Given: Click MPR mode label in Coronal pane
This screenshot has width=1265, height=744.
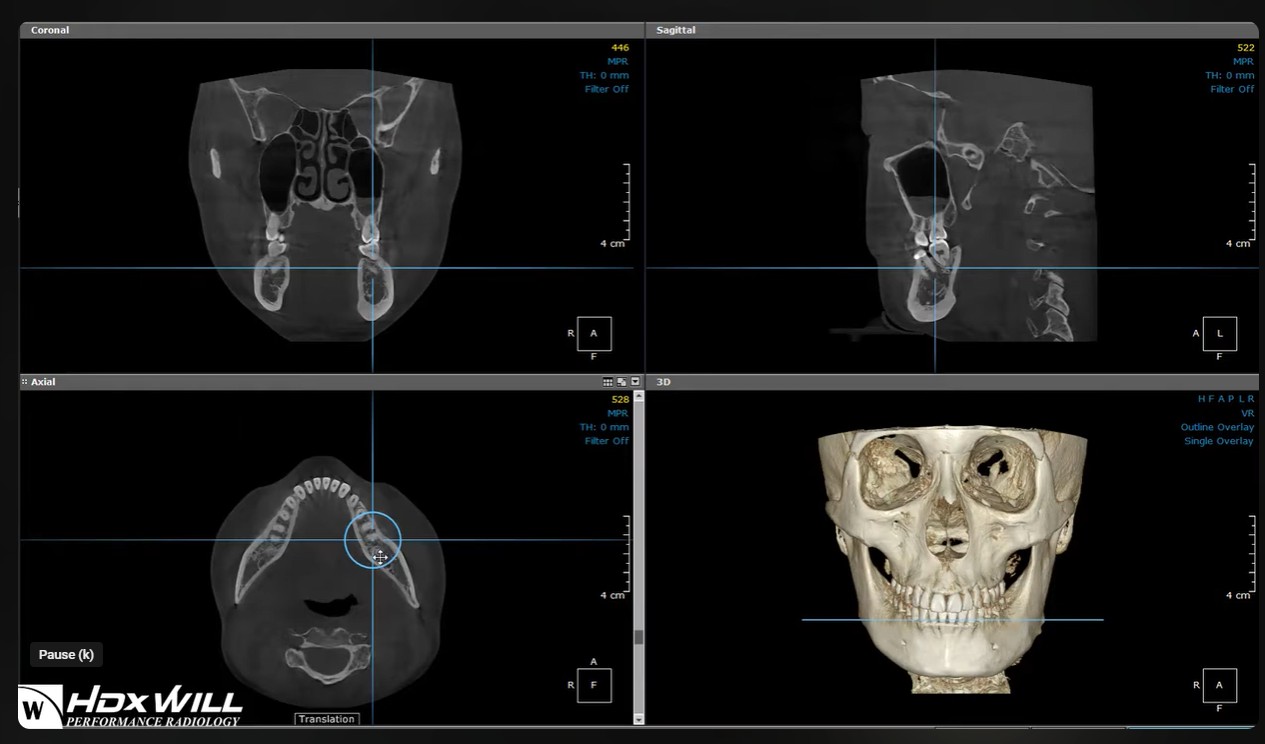Looking at the screenshot, I should [x=618, y=61].
